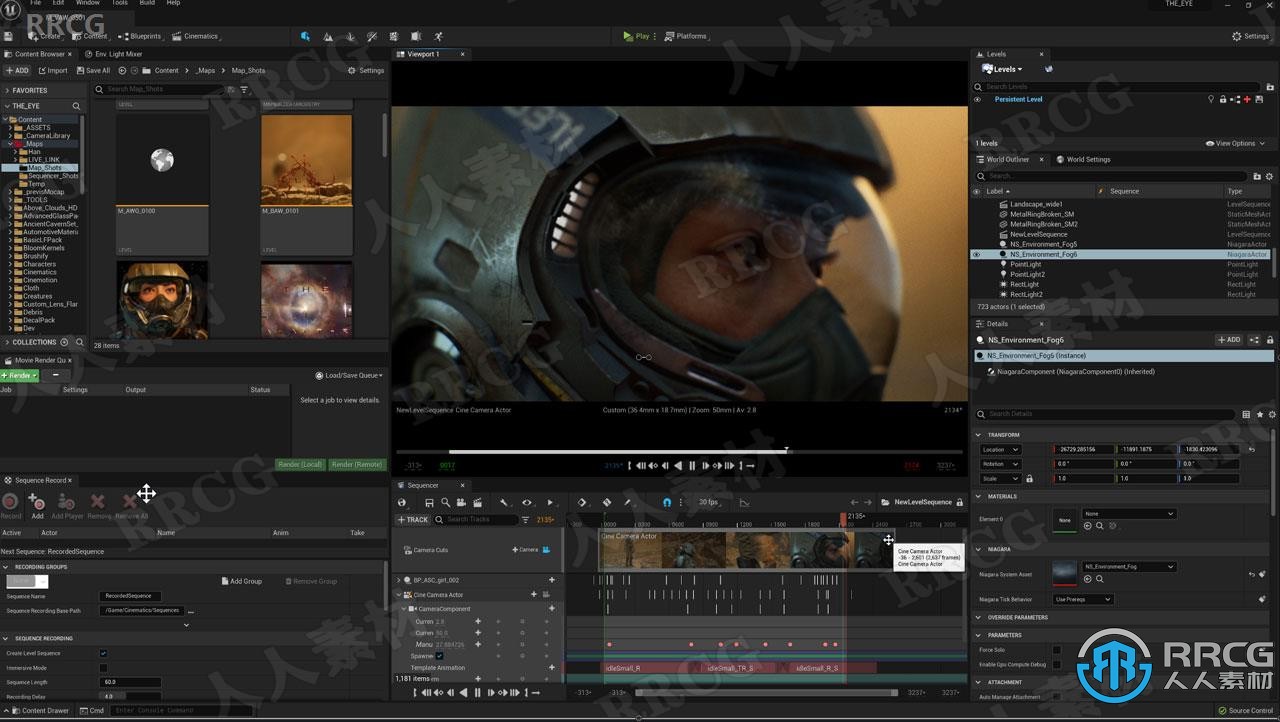Screen dimensions: 1280x722
Task: Open the Sequencer actions wrench menu
Action: (503, 502)
